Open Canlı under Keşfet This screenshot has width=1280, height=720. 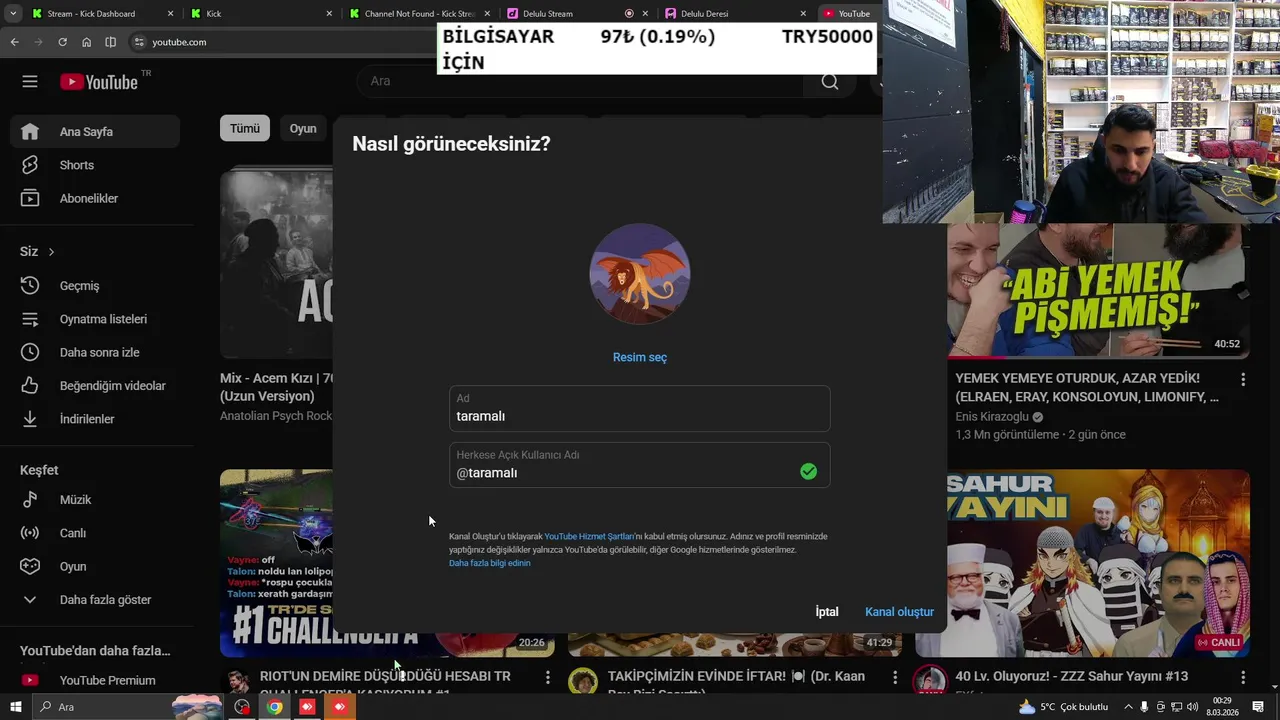(x=95, y=533)
